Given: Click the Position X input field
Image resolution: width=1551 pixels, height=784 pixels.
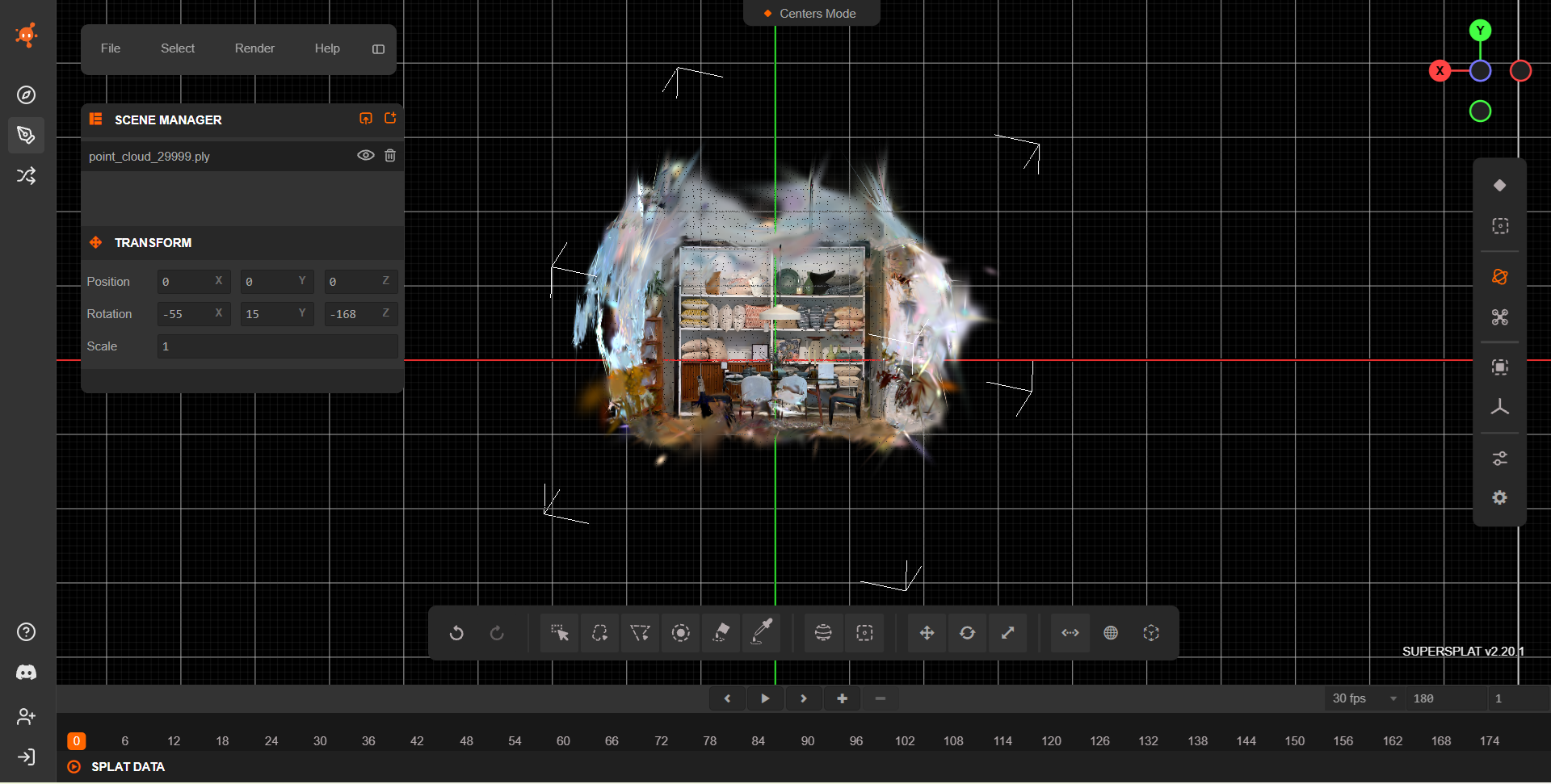Looking at the screenshot, I should (194, 281).
